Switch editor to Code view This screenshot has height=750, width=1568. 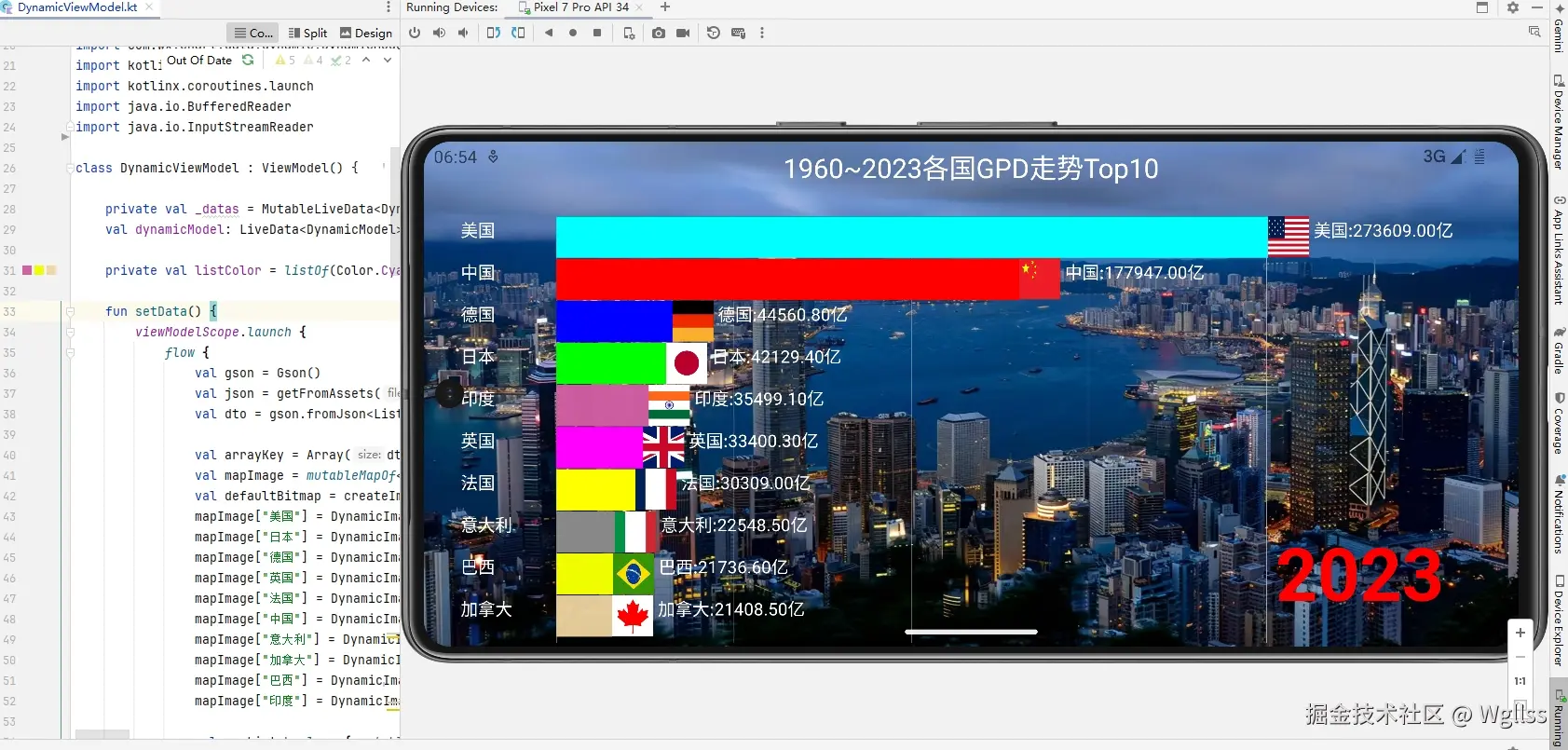pyautogui.click(x=253, y=33)
